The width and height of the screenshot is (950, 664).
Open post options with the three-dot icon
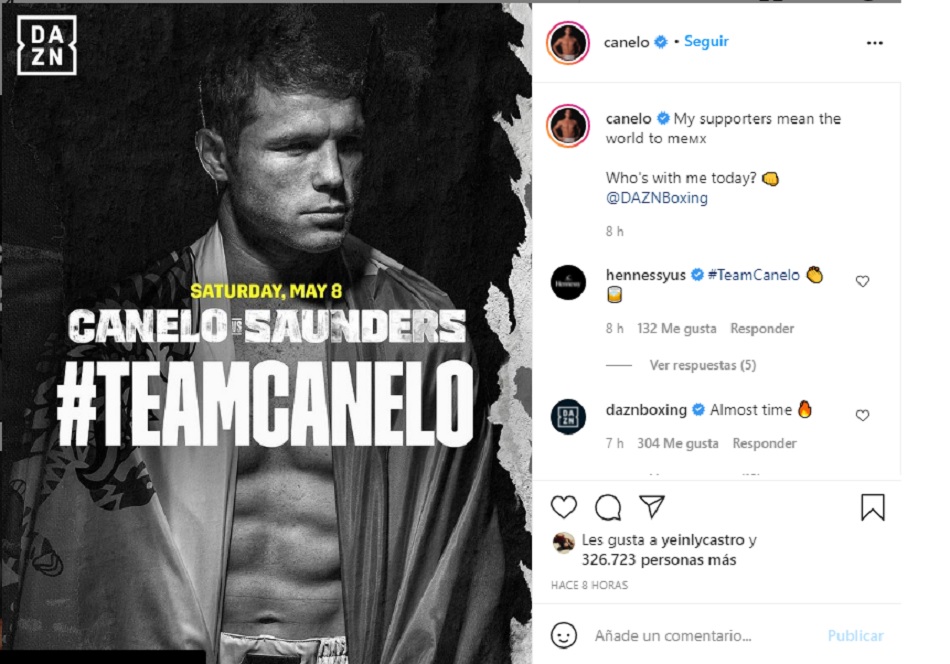875,42
